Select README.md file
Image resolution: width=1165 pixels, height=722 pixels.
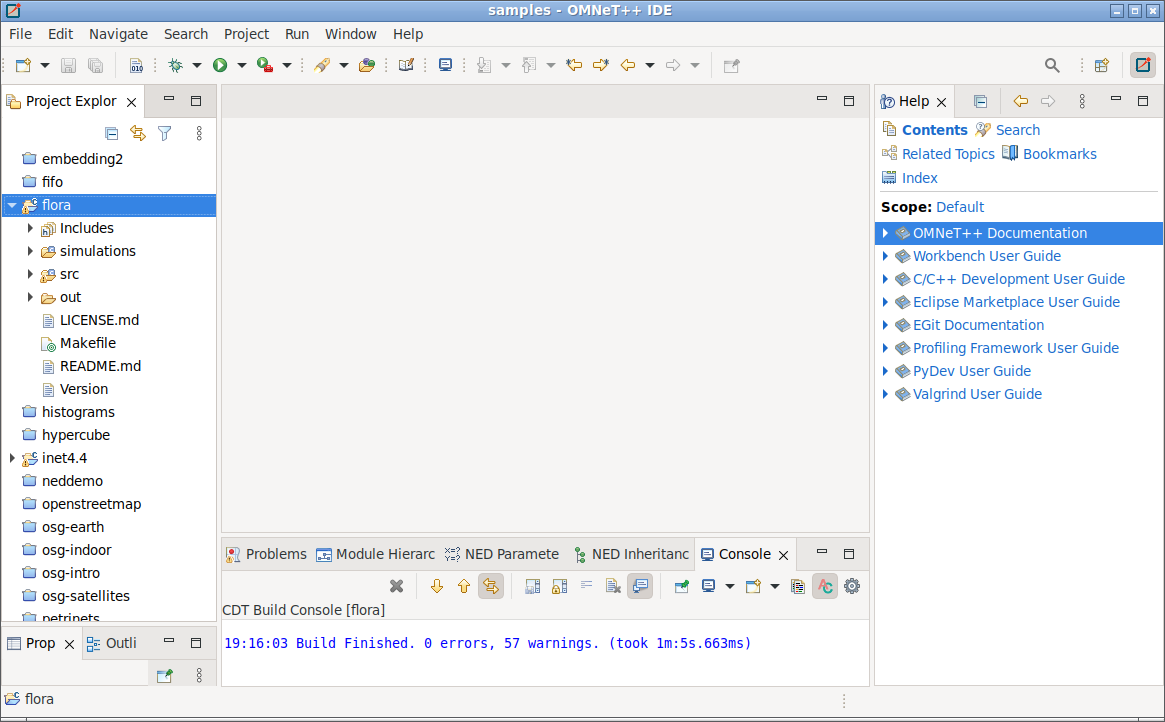tap(100, 366)
